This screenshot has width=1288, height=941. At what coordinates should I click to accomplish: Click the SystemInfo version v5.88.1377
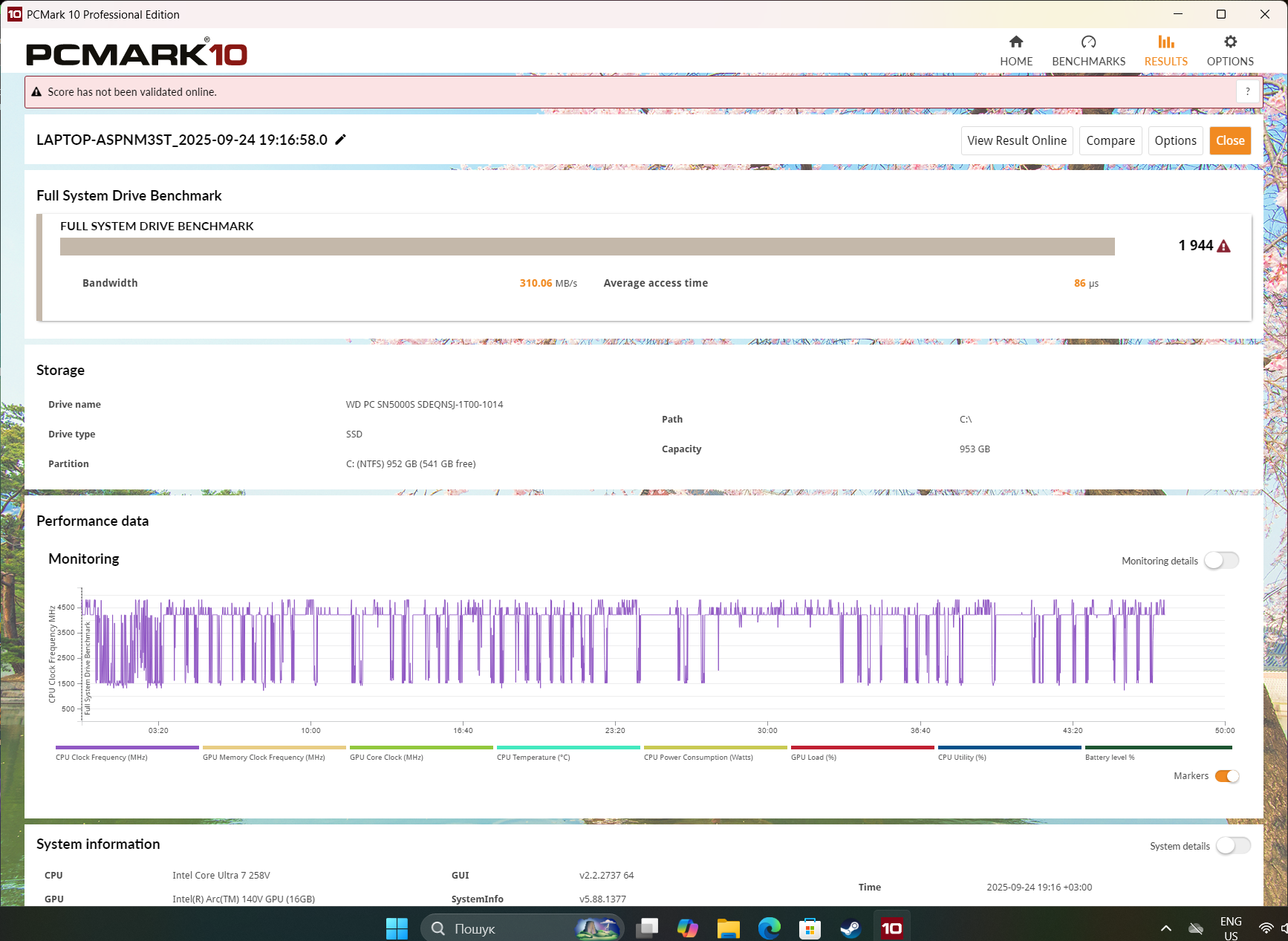point(602,899)
